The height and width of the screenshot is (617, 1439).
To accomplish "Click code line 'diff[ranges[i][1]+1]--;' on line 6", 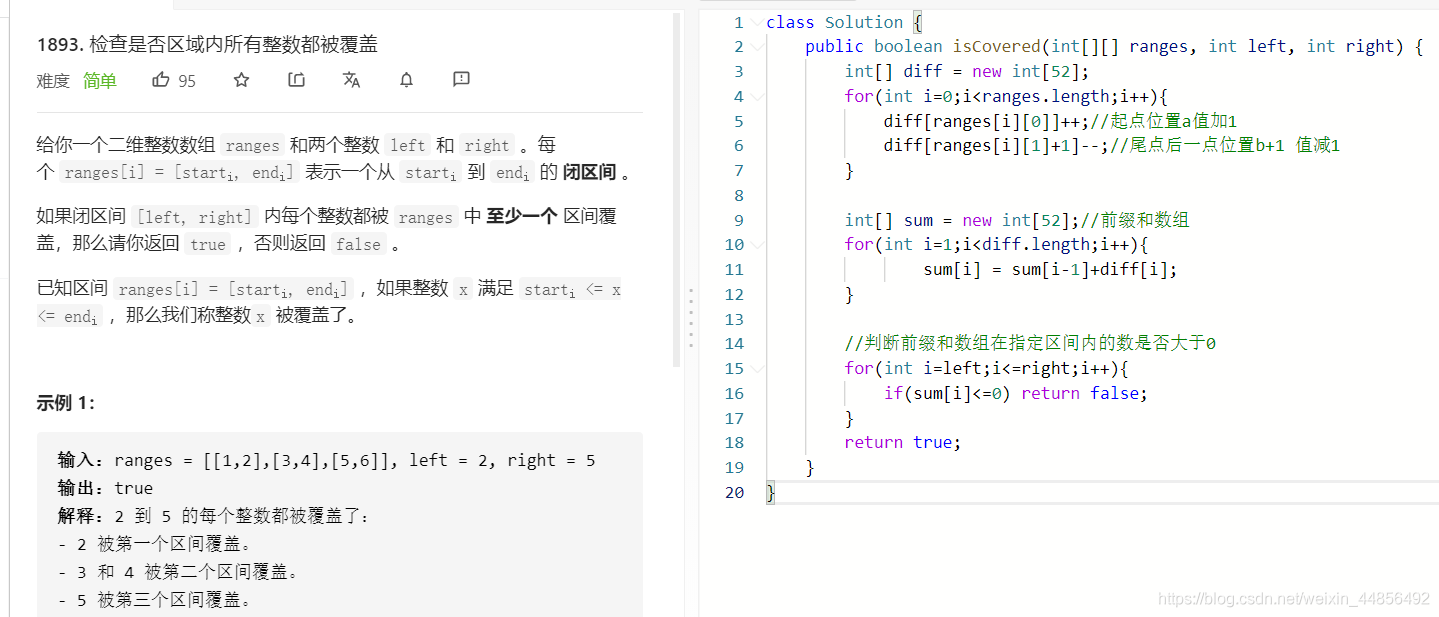I will click(x=996, y=146).
